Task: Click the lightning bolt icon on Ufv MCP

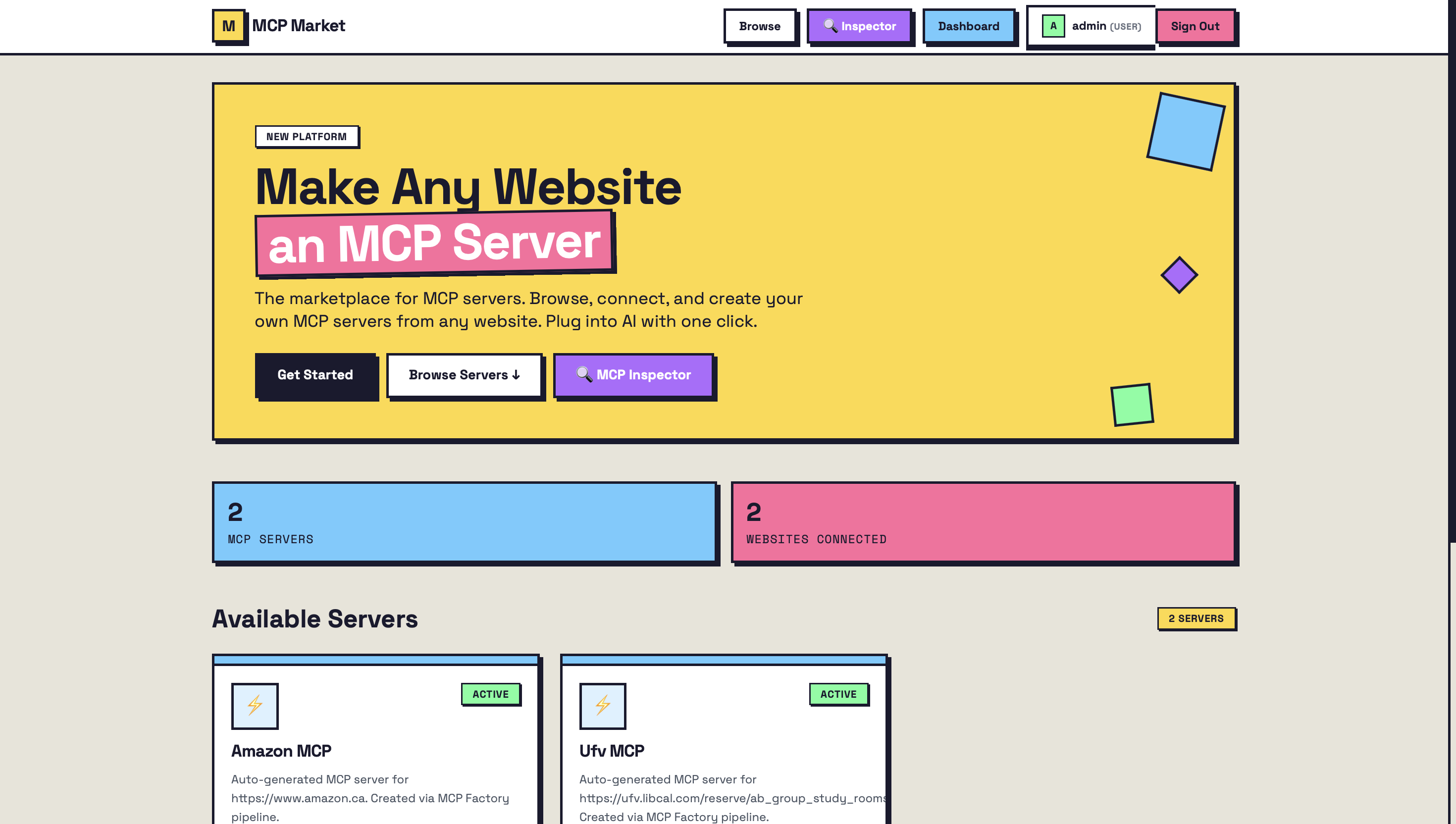Action: 603,705
